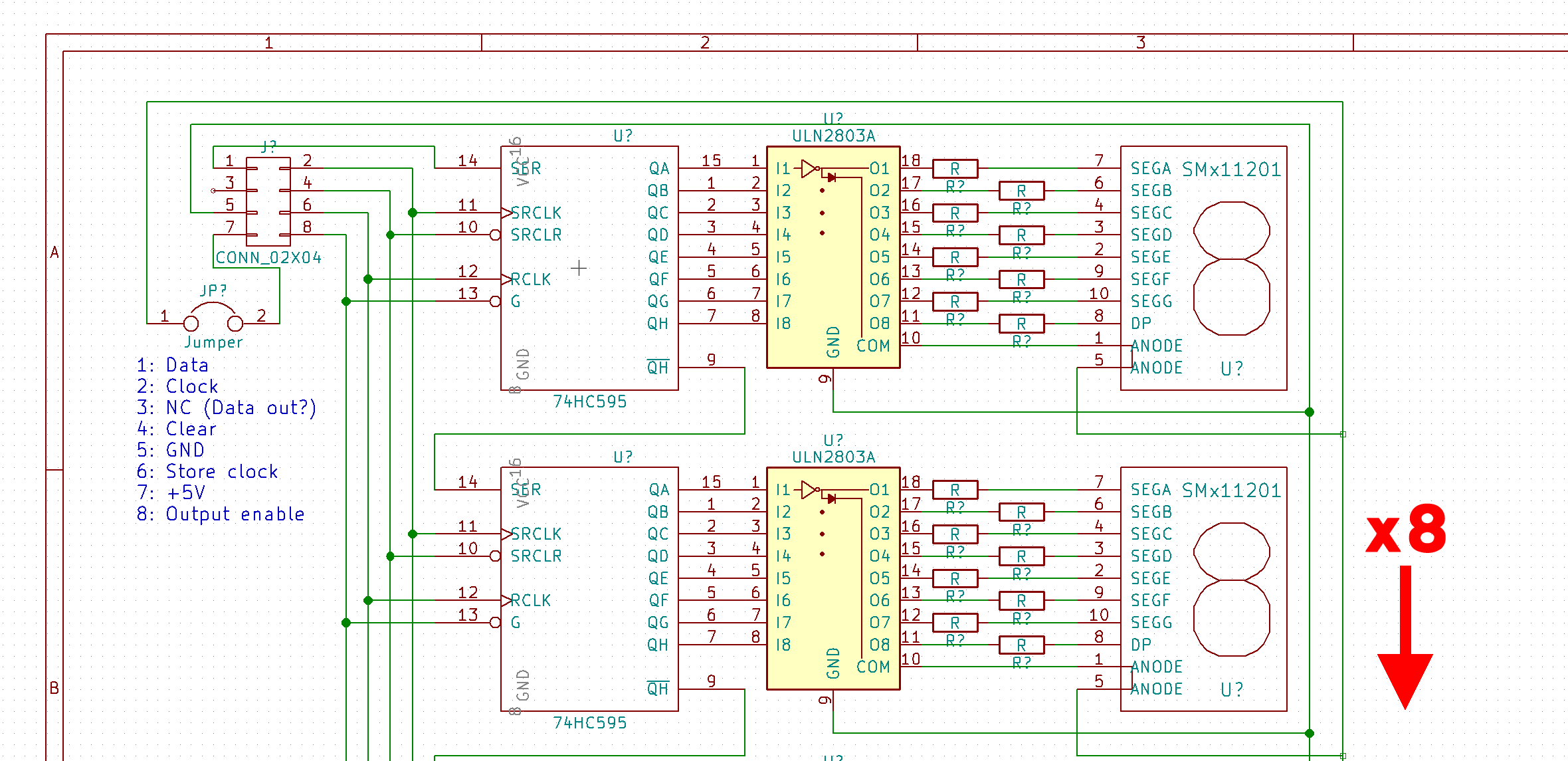Select the CONN_02X04 connector value label
Viewport: 1568px width, 761px height.
click(x=268, y=257)
